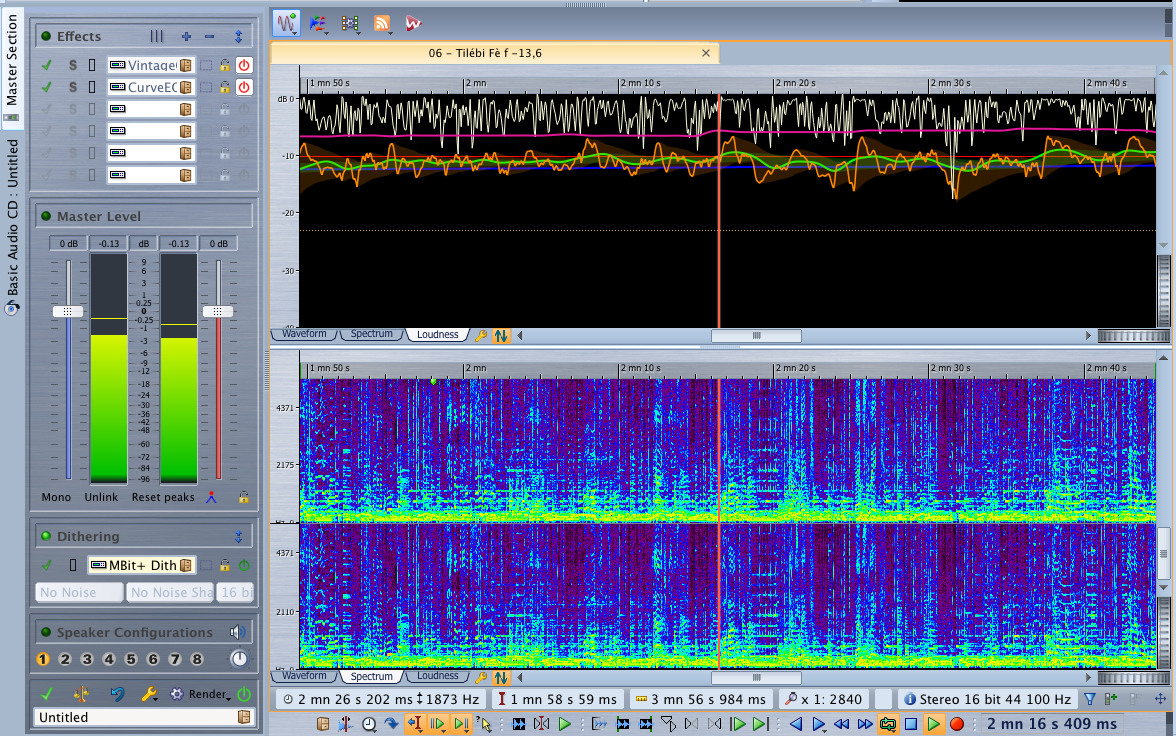This screenshot has width=1176, height=736.
Task: Switch to Waveform tab in upper view
Action: 304,334
